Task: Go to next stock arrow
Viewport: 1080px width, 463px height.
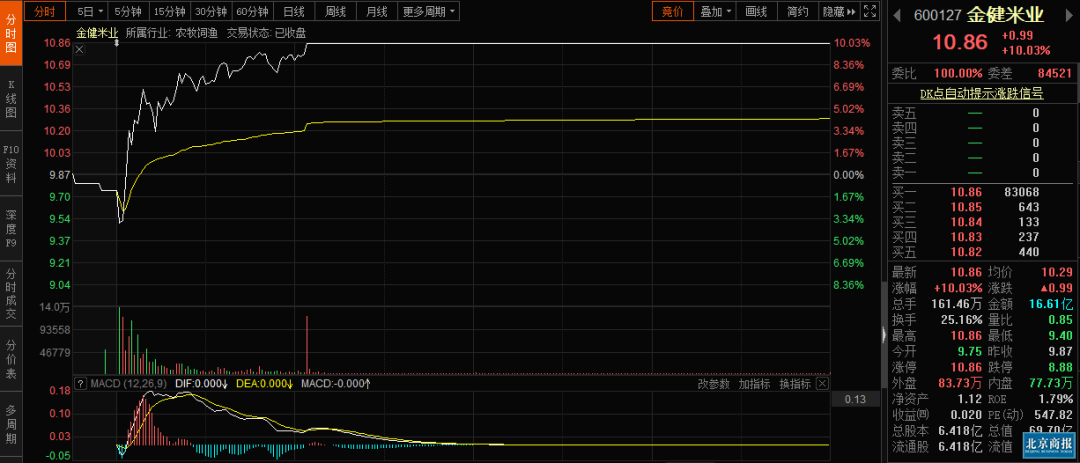Action: [1071, 14]
